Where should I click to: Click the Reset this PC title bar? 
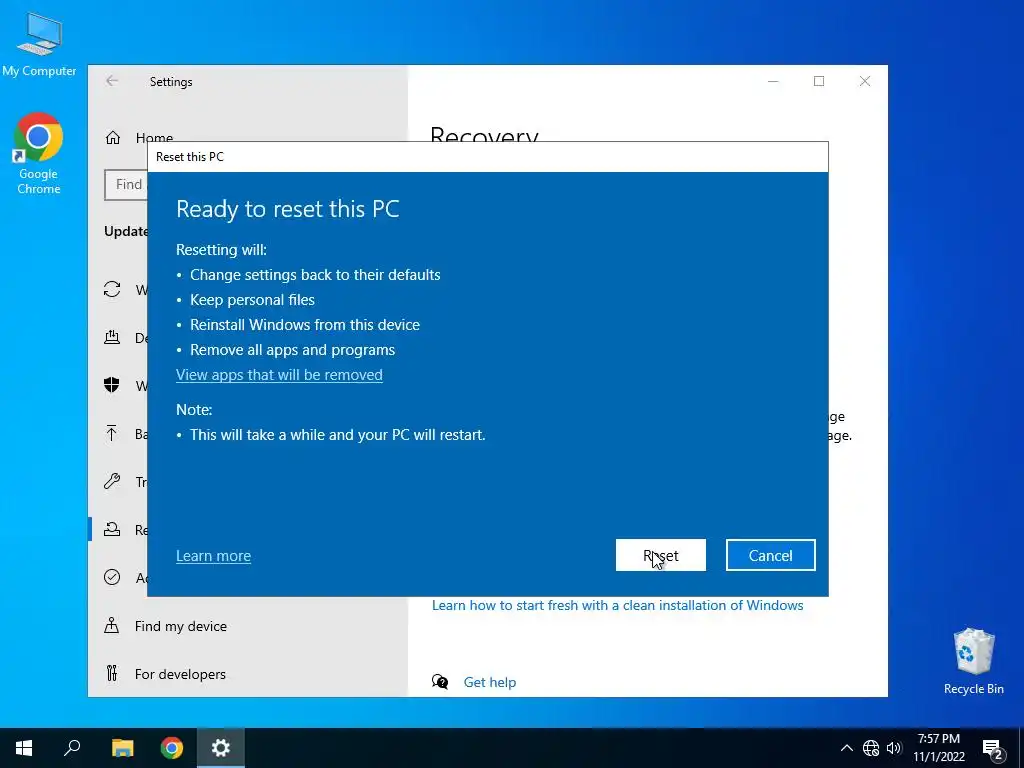click(x=488, y=157)
